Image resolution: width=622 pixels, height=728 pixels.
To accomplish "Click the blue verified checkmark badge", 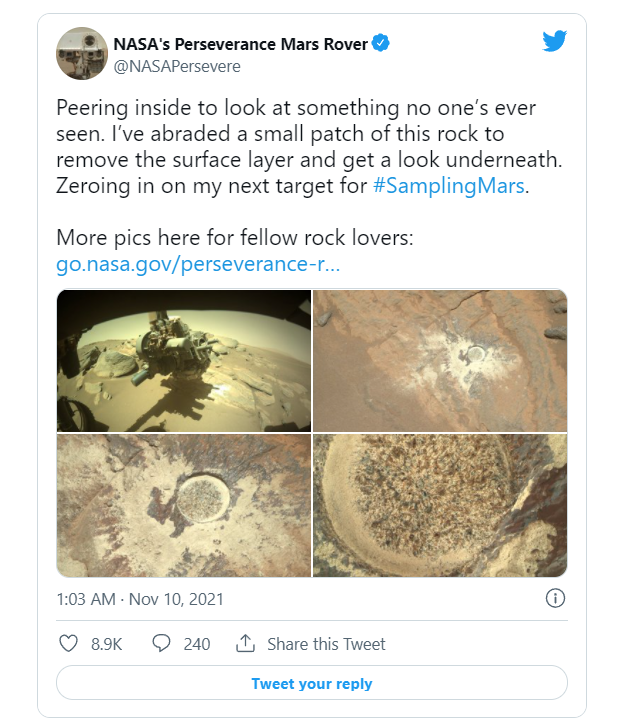I will [x=381, y=43].
